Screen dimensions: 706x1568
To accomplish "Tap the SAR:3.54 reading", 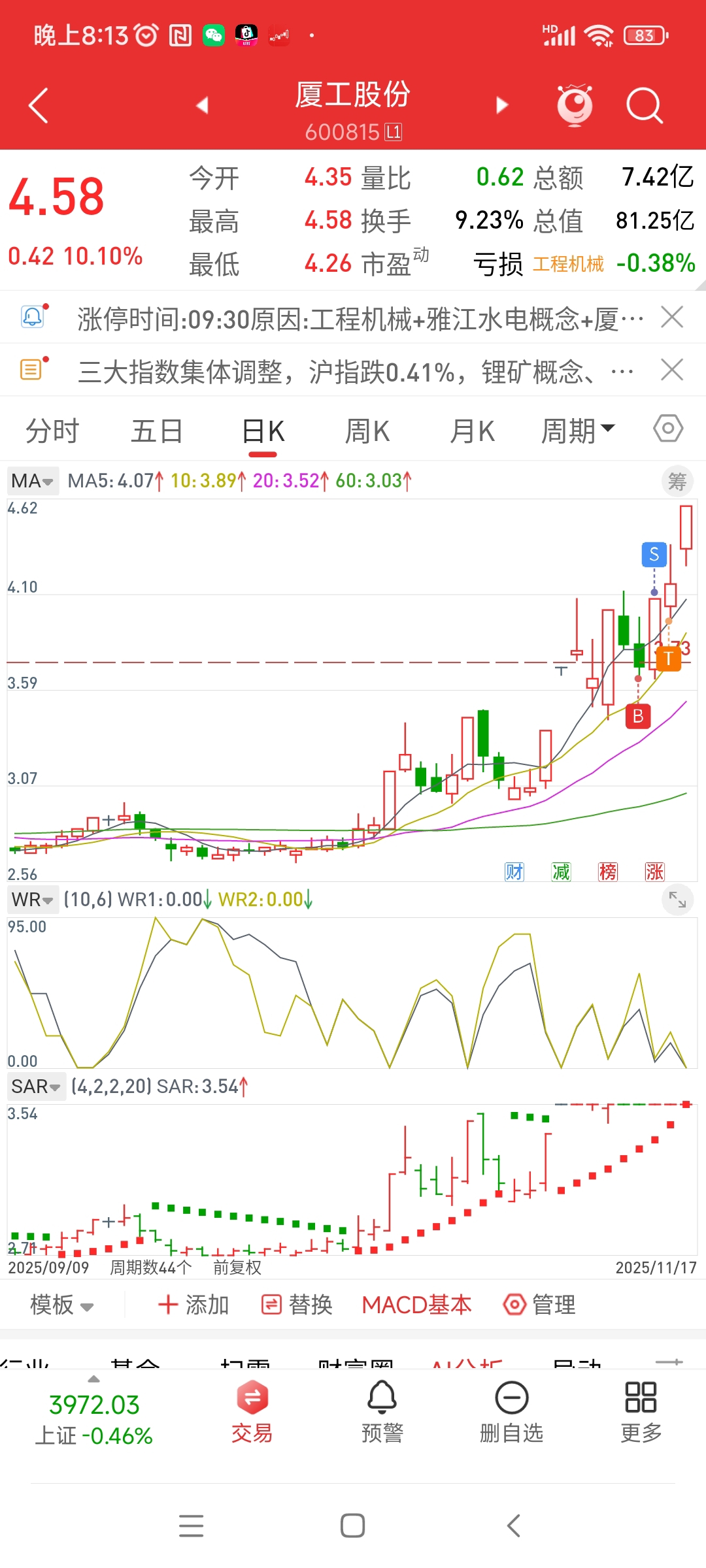I will (203, 1086).
